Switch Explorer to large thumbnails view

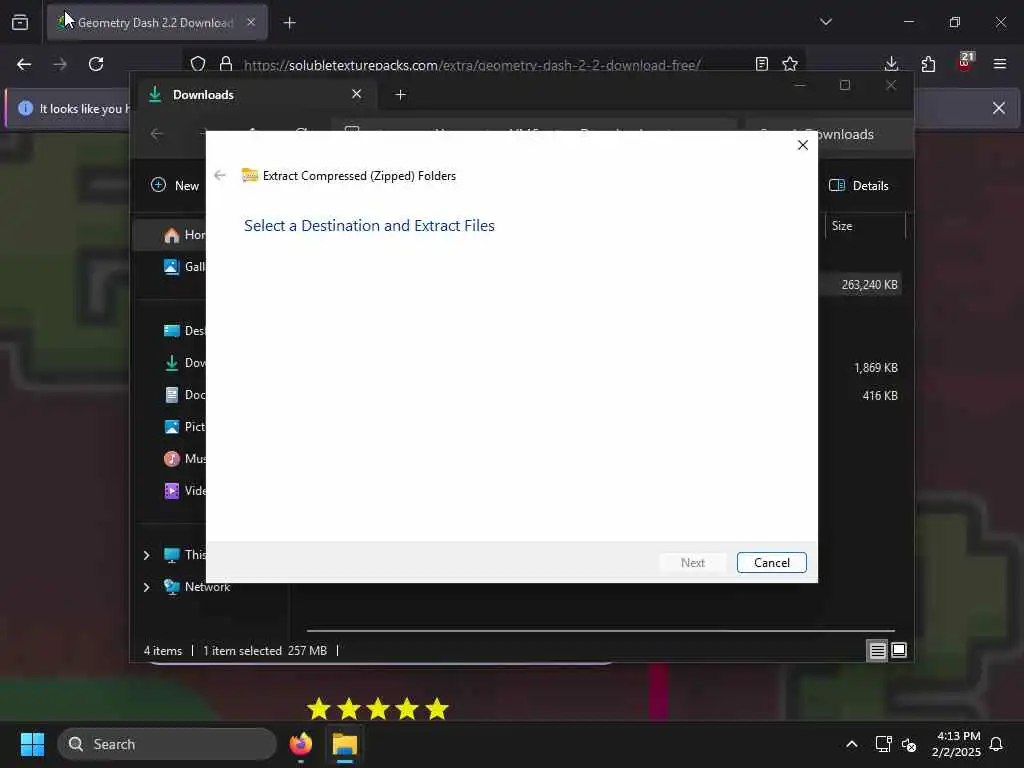point(899,650)
